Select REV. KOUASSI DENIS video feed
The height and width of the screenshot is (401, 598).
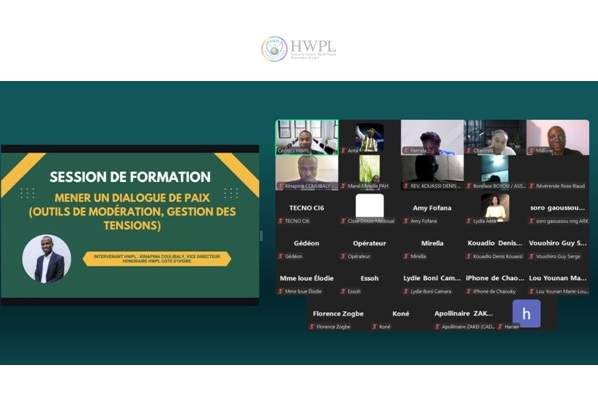point(432,172)
